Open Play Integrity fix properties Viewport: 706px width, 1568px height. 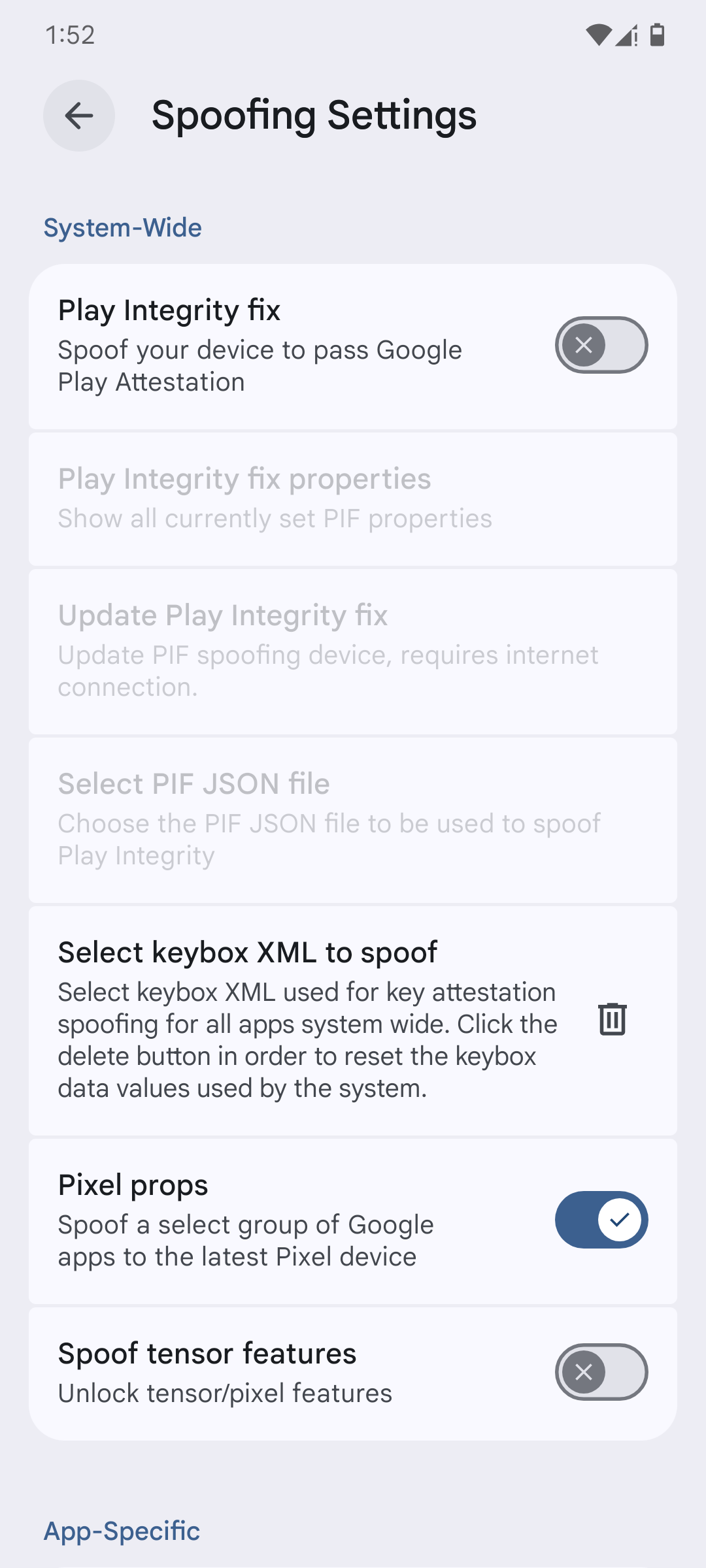click(353, 499)
